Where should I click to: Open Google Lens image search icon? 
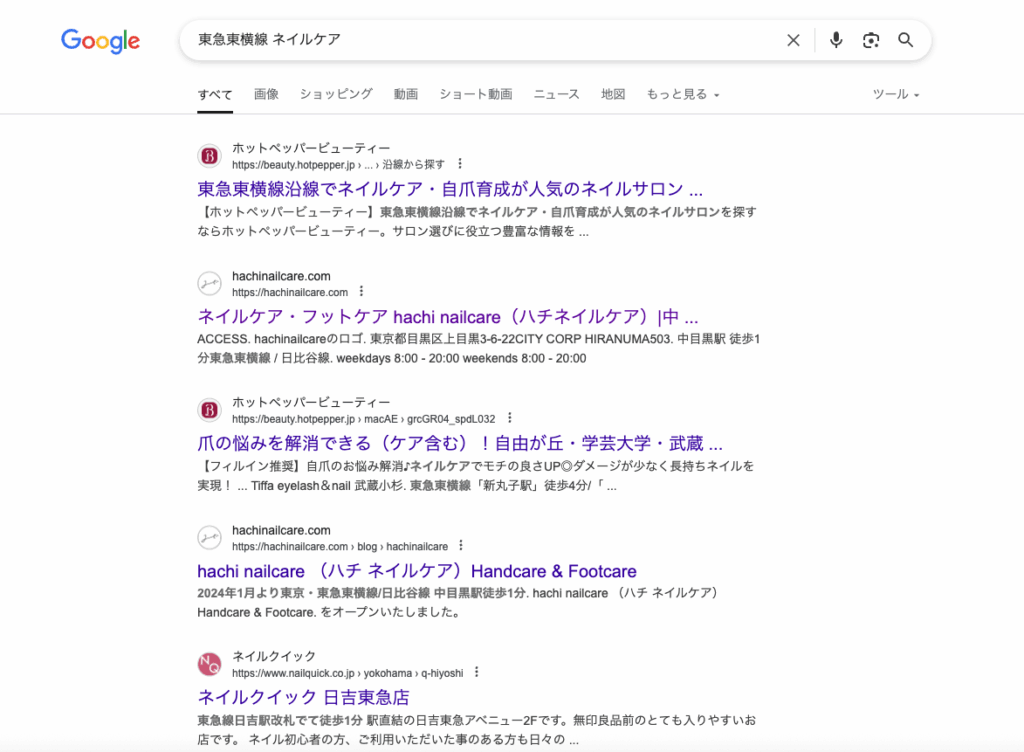(x=871, y=40)
